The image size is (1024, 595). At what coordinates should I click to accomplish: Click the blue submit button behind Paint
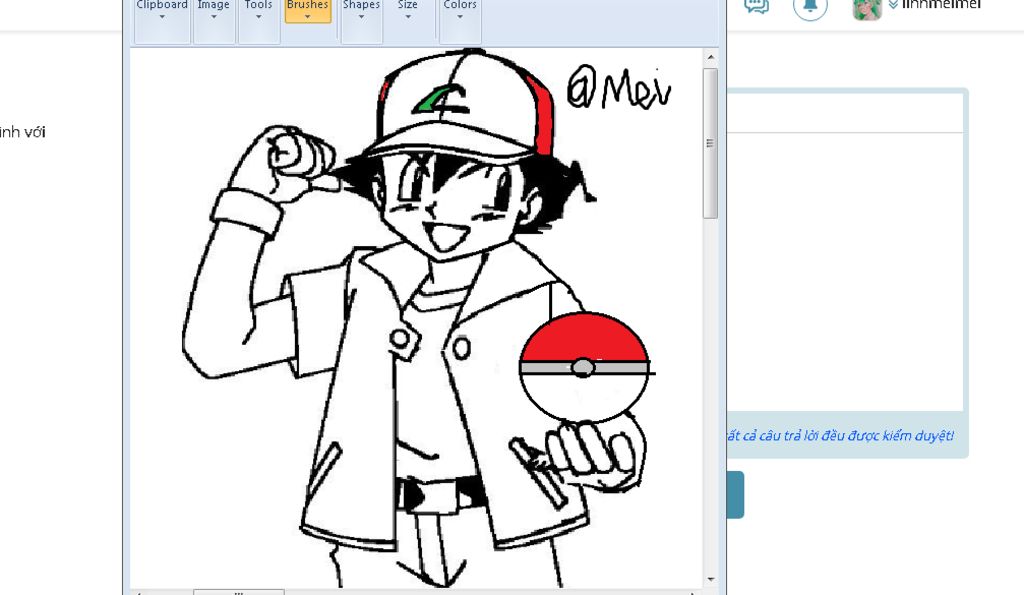pyautogui.click(x=735, y=494)
